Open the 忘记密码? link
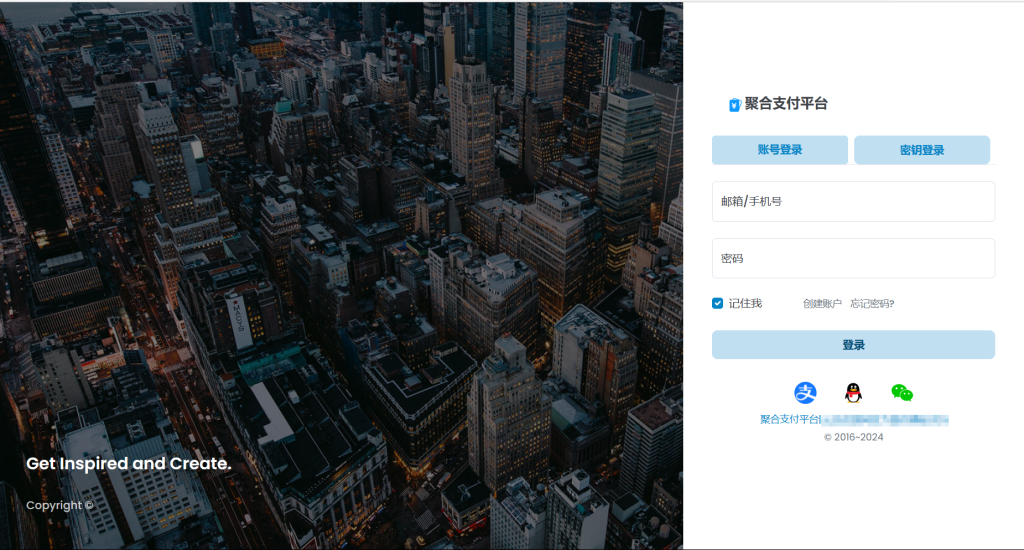Screen dimensions: 1024x550 872,303
